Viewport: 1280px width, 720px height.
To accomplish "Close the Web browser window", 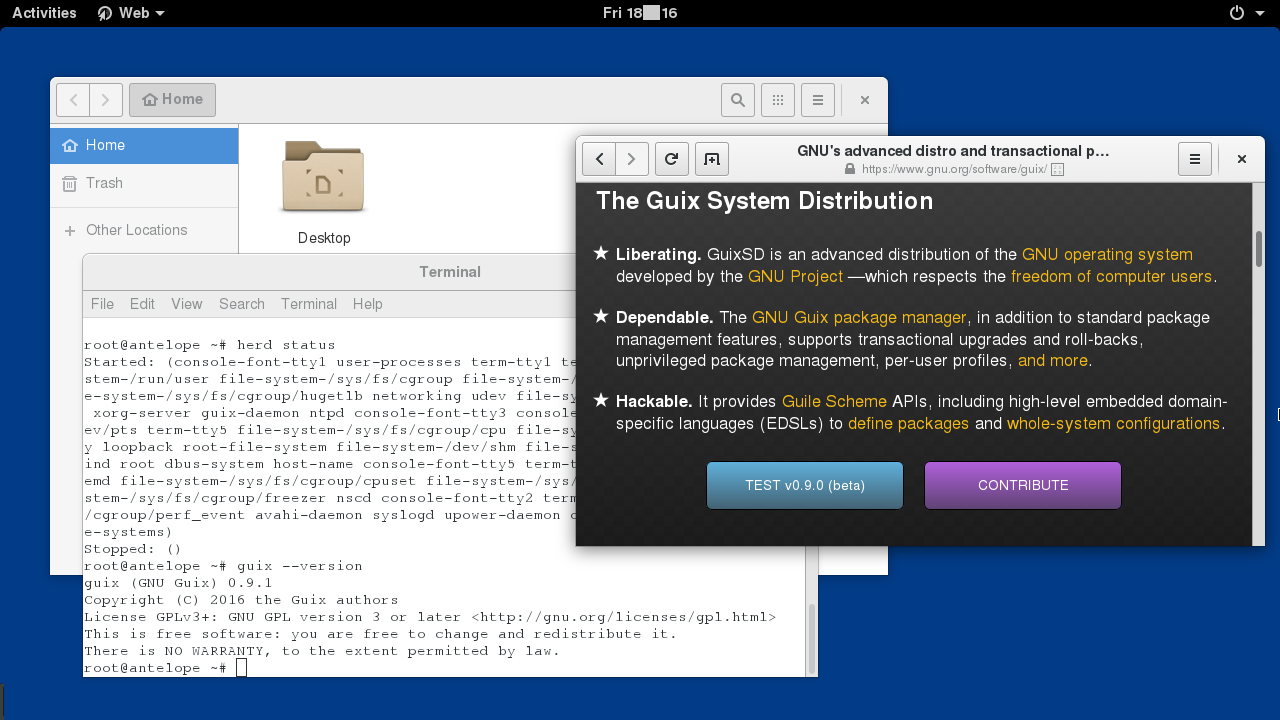I will coord(1242,159).
